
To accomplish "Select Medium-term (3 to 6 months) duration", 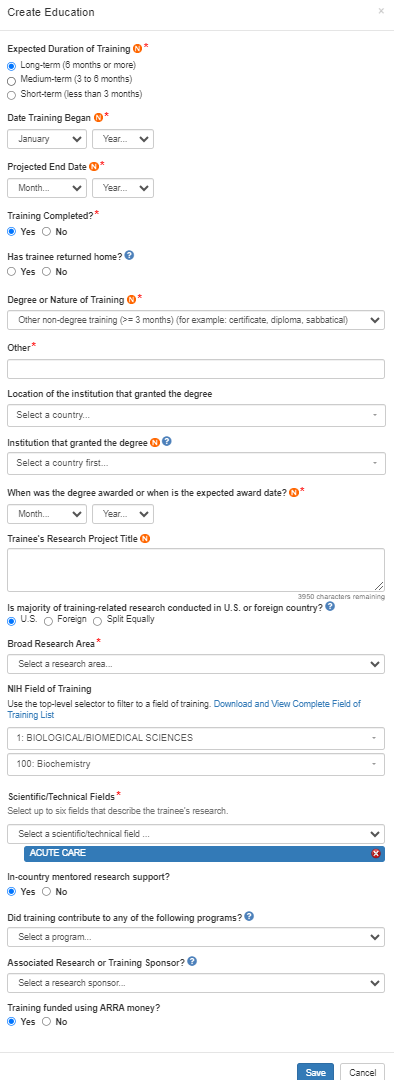I will (11, 81).
